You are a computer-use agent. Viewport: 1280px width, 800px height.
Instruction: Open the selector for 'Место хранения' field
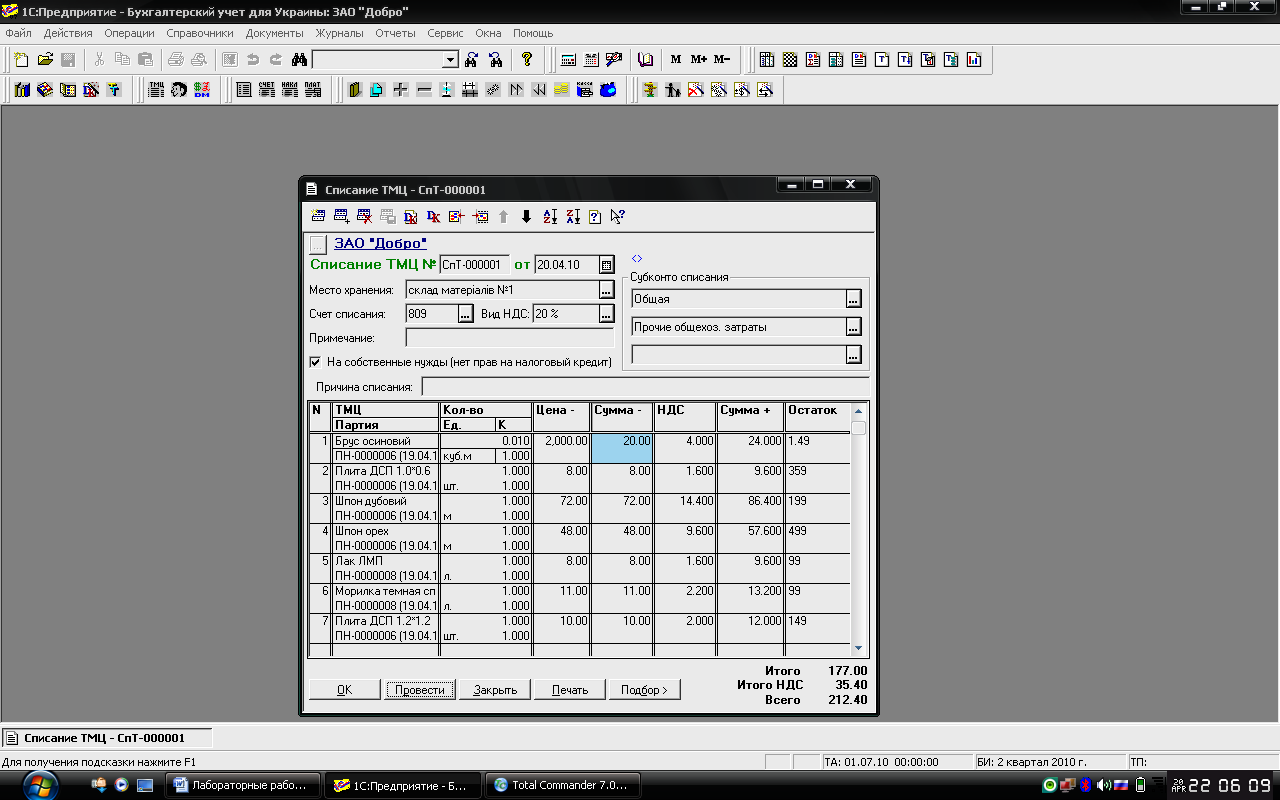coord(606,290)
